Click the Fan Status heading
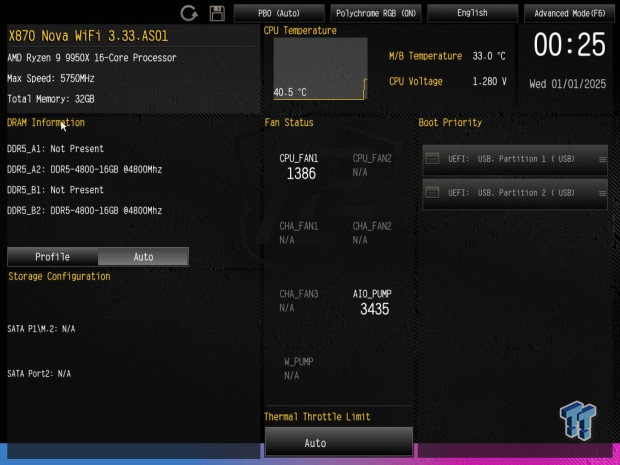 click(x=289, y=123)
